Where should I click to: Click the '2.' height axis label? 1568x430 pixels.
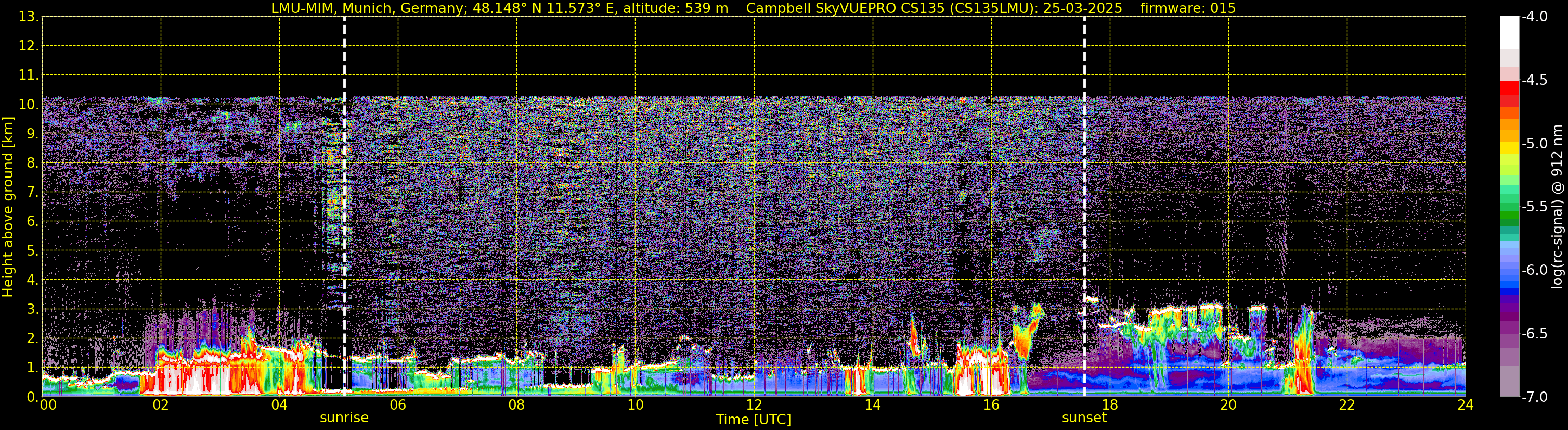(x=33, y=339)
